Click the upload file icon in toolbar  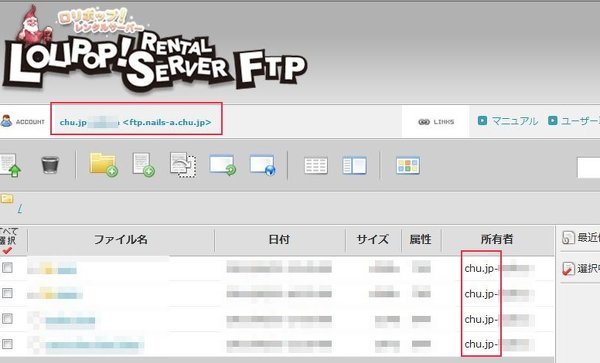(11, 165)
